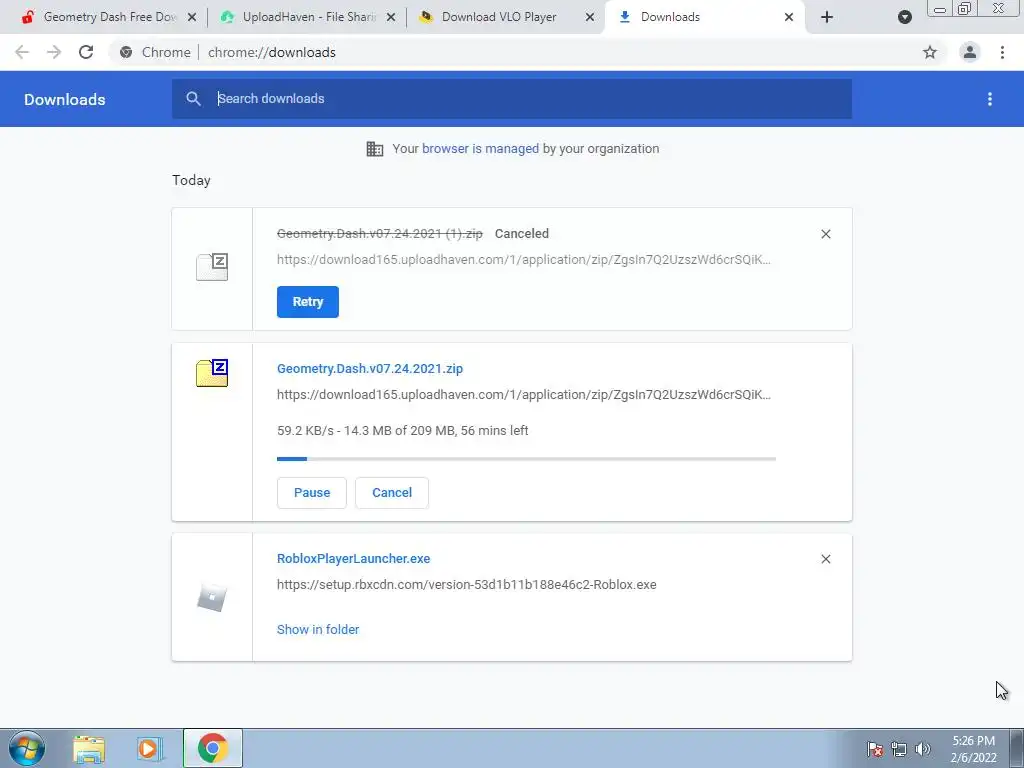Screen dimensions: 1024x768
Task: Open the new tab plus button
Action: (x=827, y=17)
